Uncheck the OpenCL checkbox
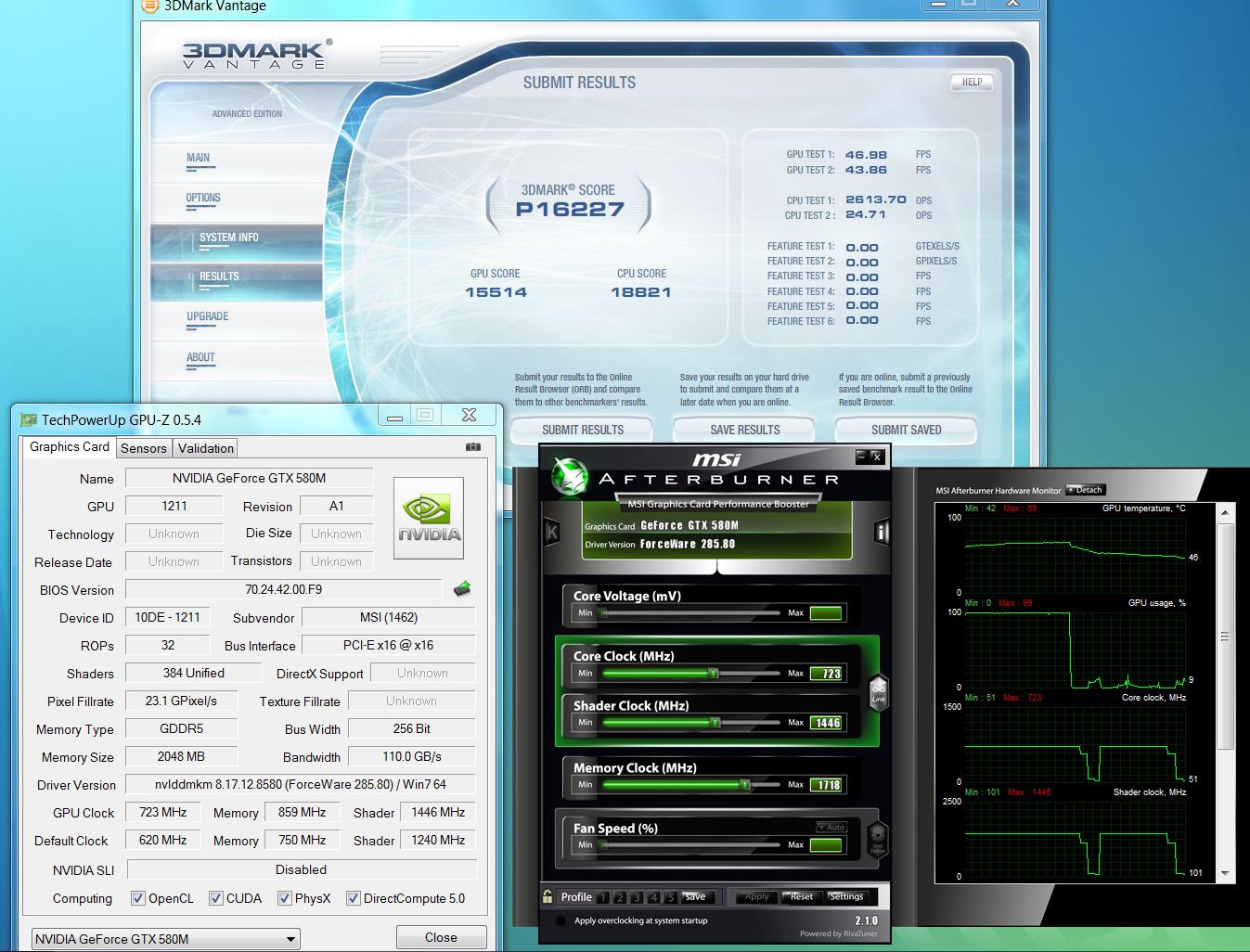 click(x=138, y=898)
